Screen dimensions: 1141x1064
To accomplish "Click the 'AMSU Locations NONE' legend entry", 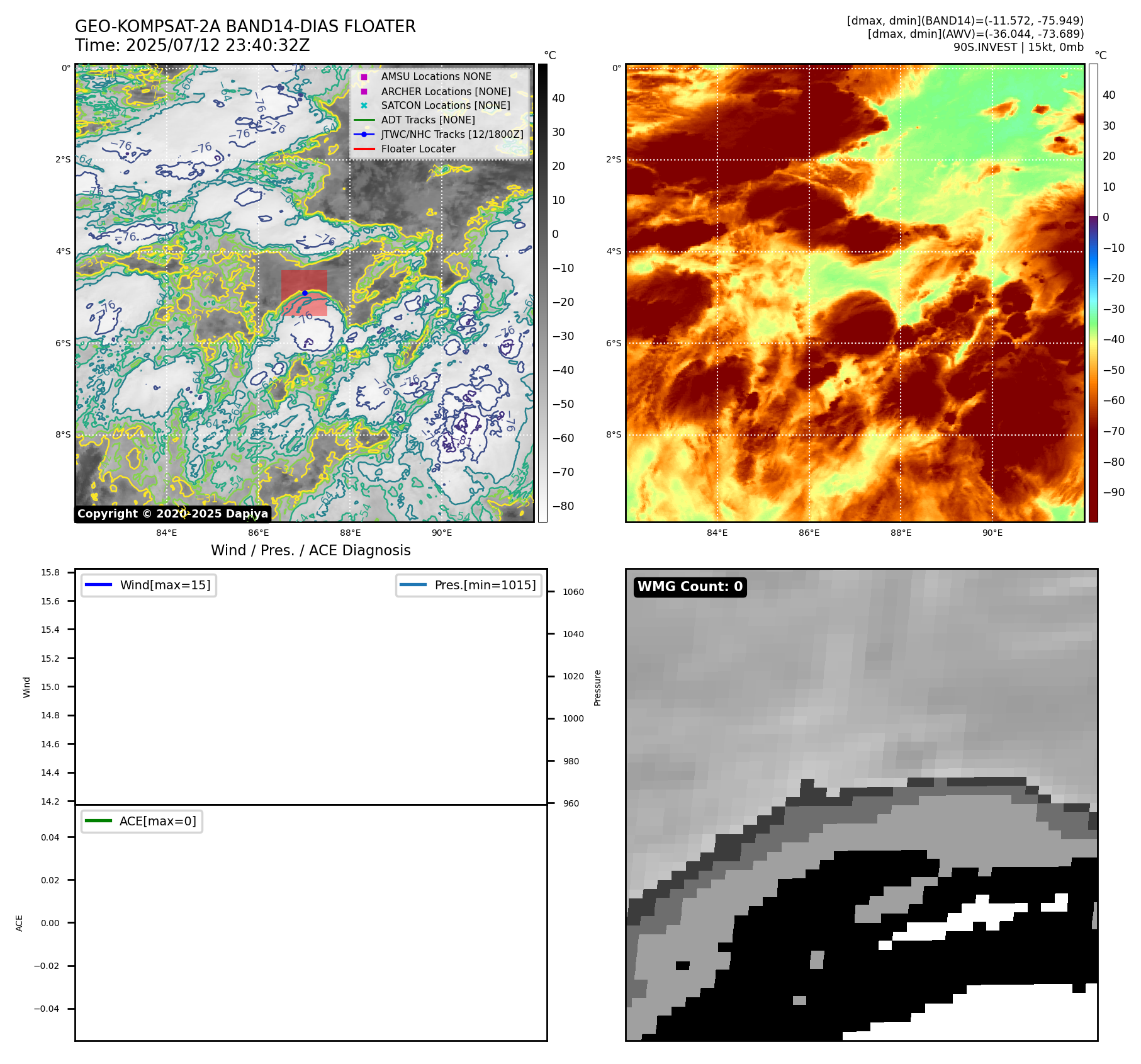I will coord(436,76).
